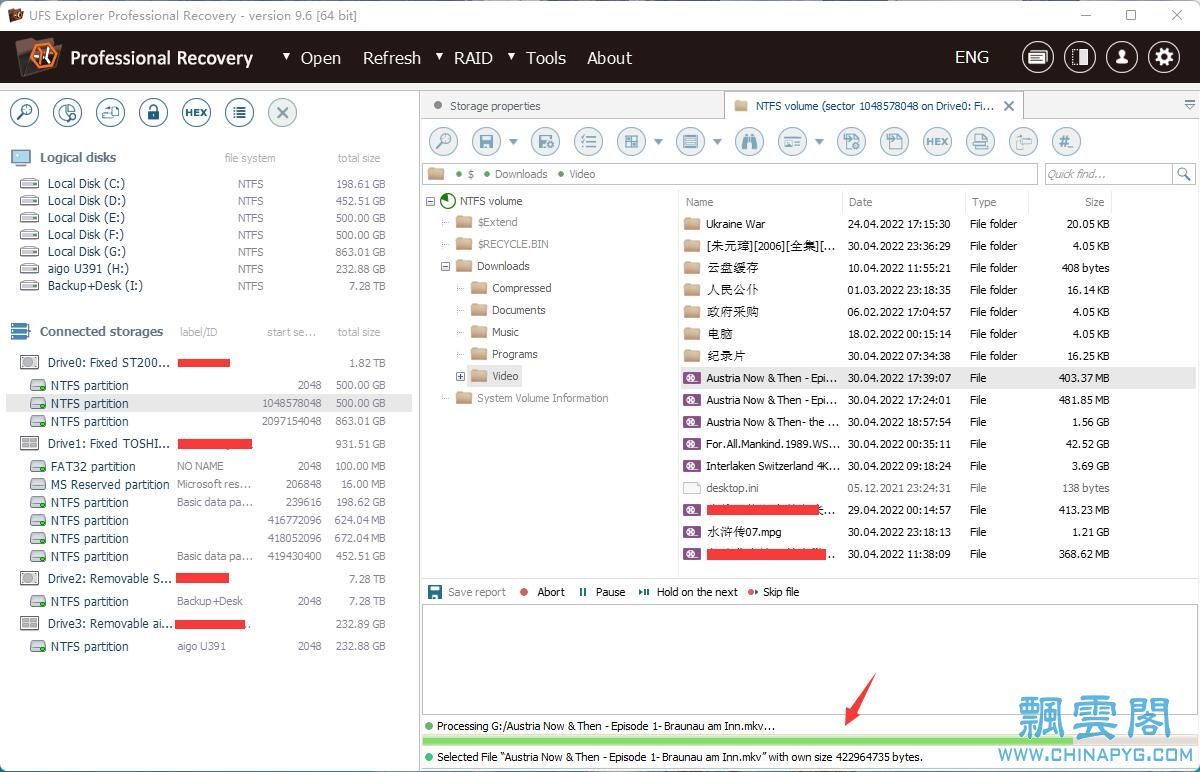Click Save report button

pos(467,592)
